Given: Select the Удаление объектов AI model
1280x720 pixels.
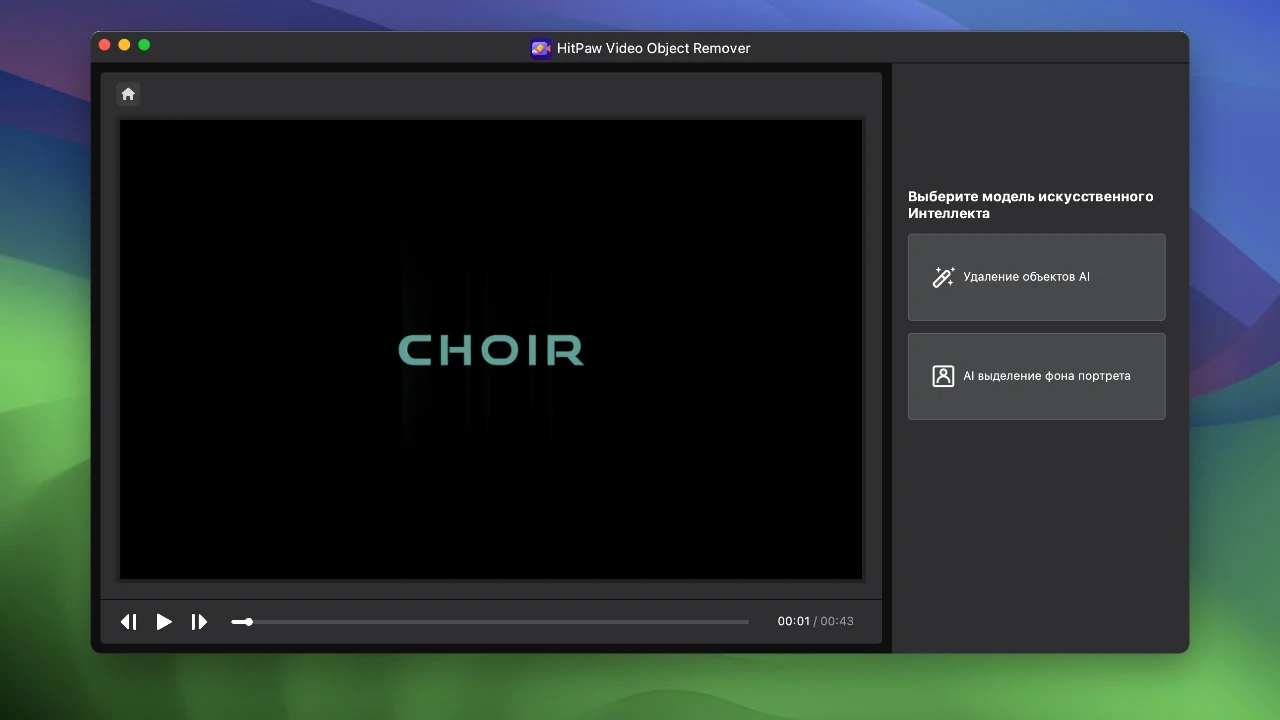Looking at the screenshot, I should (x=1036, y=277).
